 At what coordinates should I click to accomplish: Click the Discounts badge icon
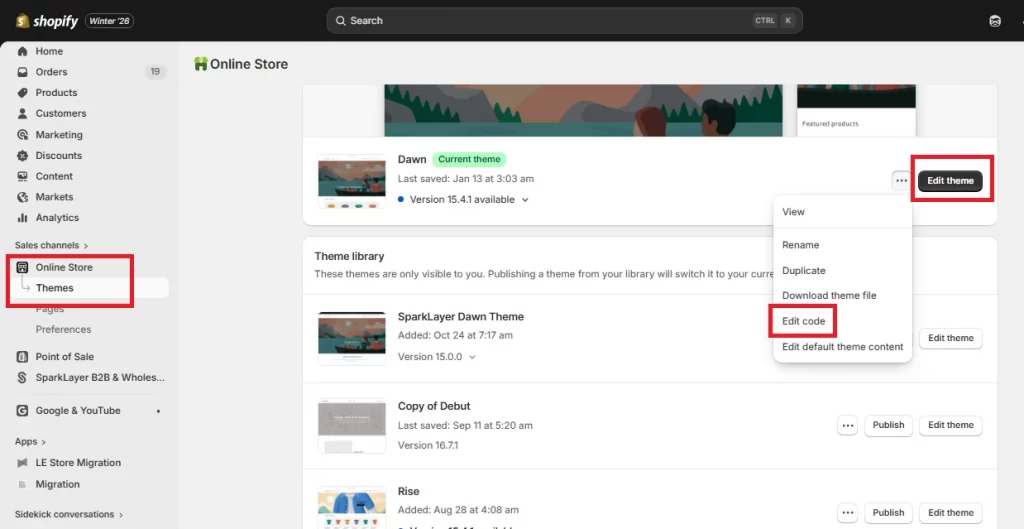[x=23, y=155]
